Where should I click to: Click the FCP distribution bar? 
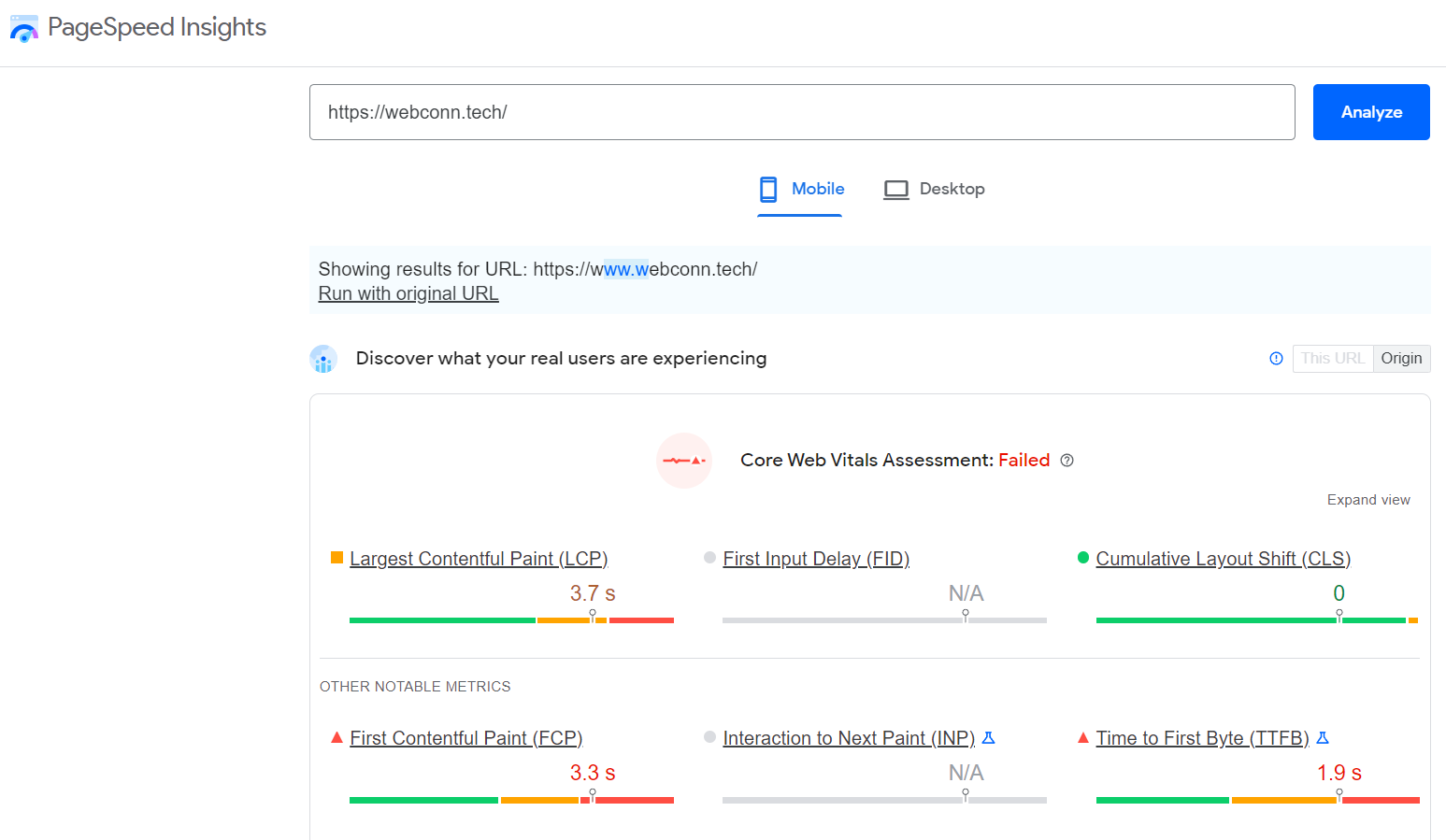coord(511,800)
